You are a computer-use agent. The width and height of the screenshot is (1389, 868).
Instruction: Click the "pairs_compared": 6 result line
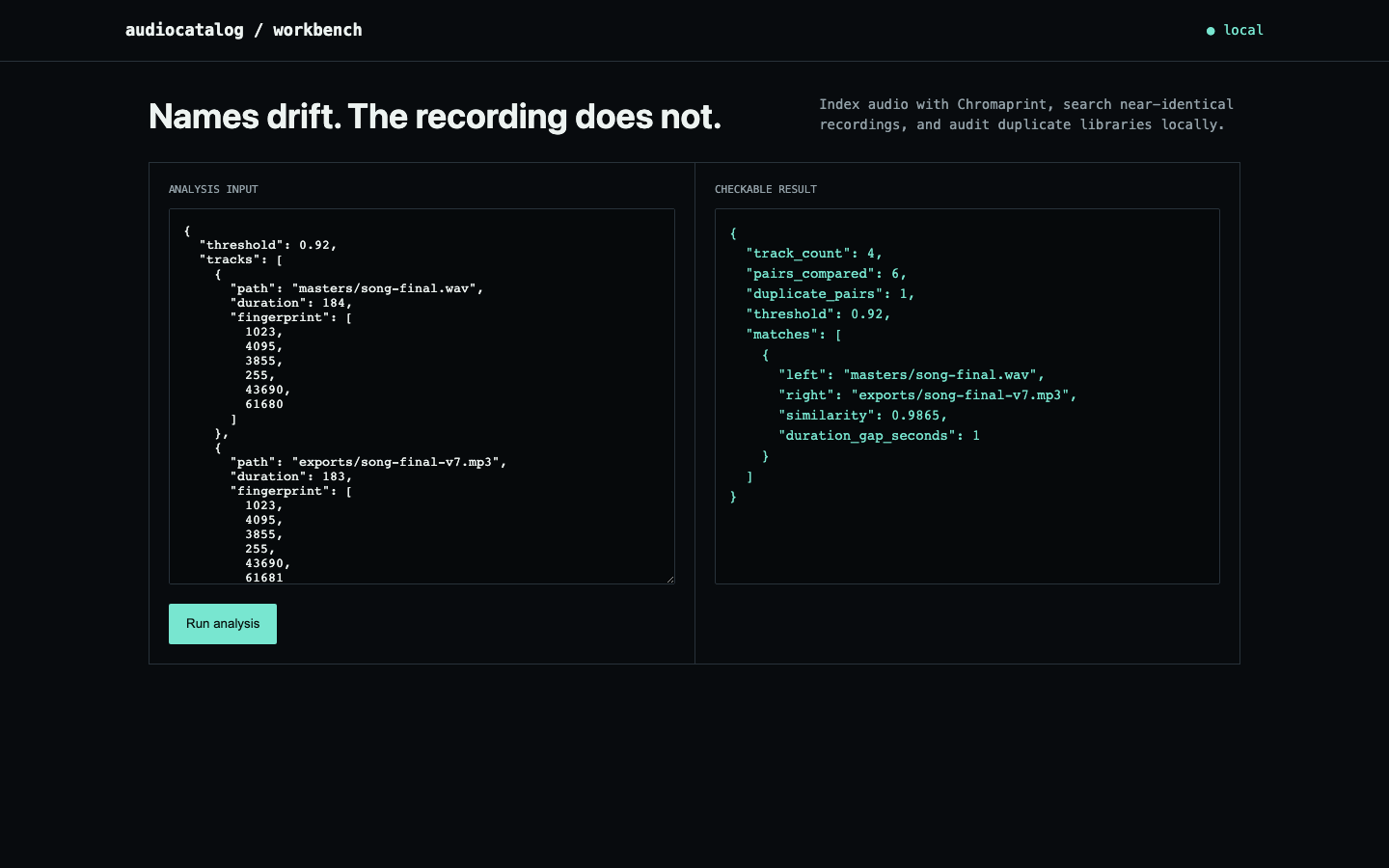tap(827, 274)
